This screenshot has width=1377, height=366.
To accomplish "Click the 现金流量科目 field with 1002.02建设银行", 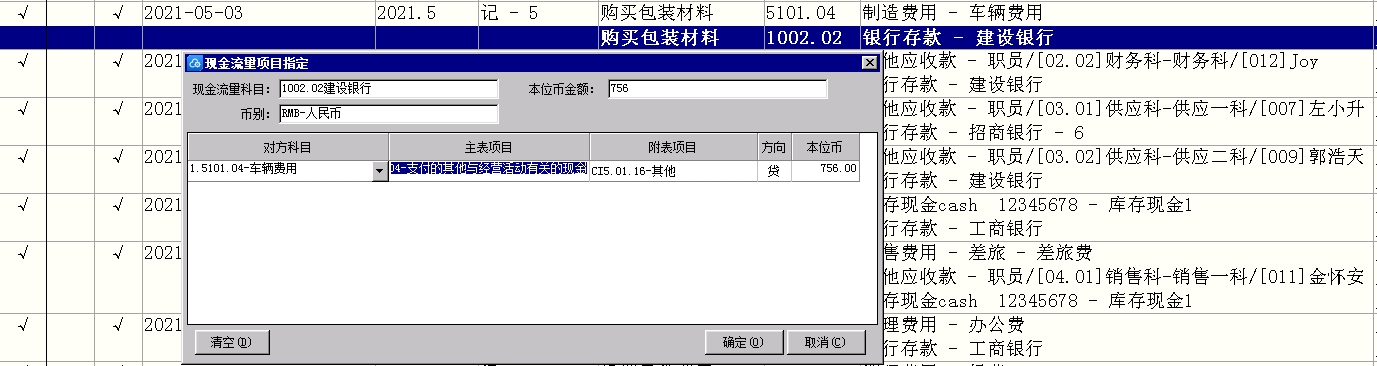I will click(388, 89).
